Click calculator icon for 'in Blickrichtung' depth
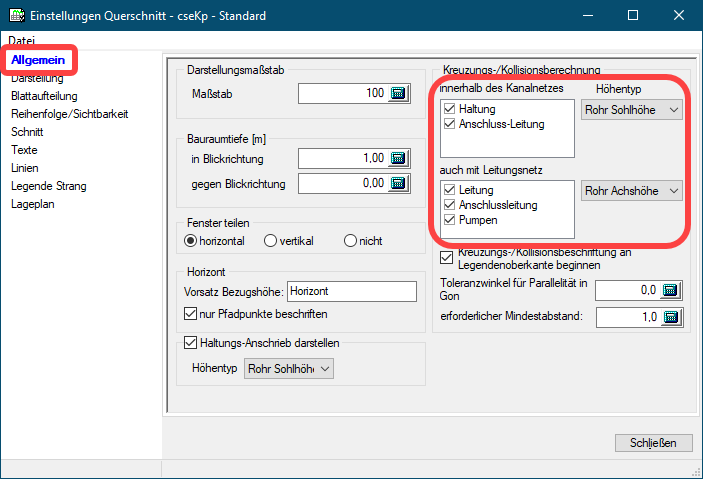The width and height of the screenshot is (703, 479). 399,158
